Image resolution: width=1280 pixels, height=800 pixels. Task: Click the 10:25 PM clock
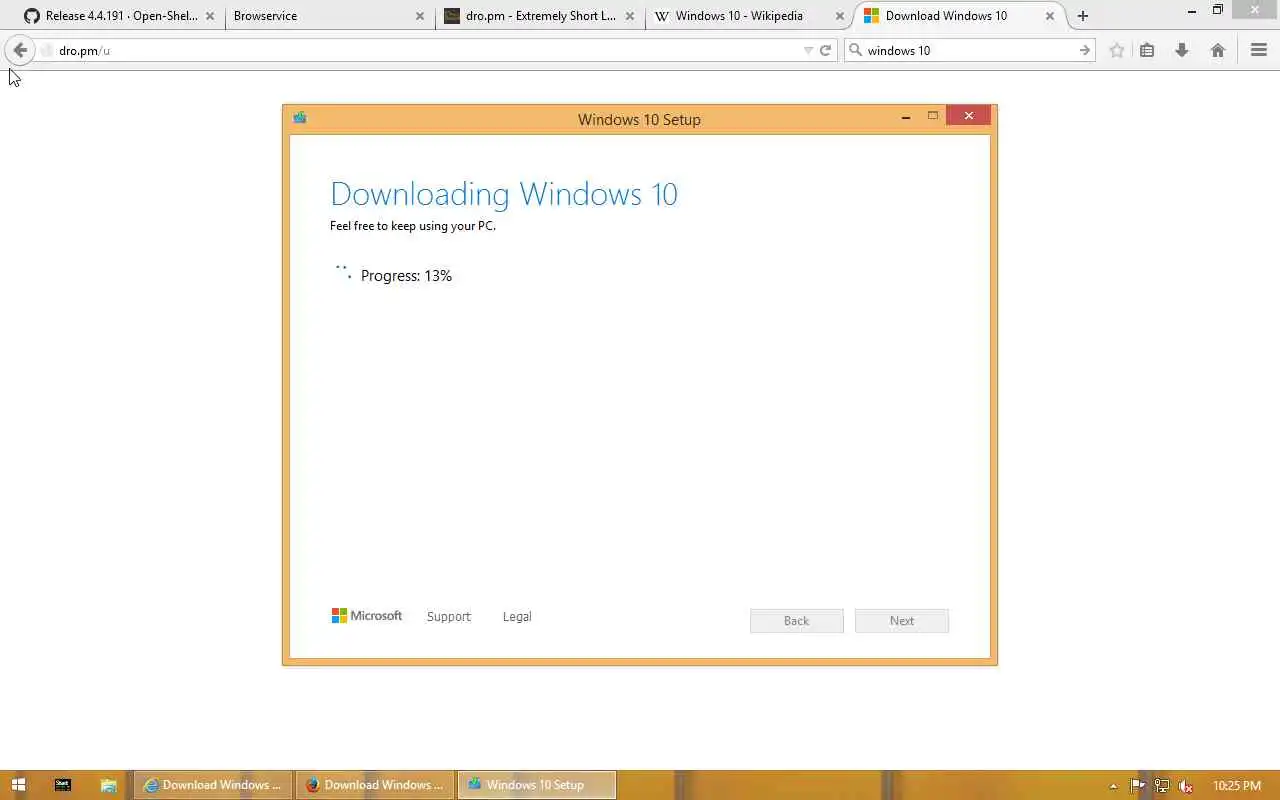coord(1236,786)
